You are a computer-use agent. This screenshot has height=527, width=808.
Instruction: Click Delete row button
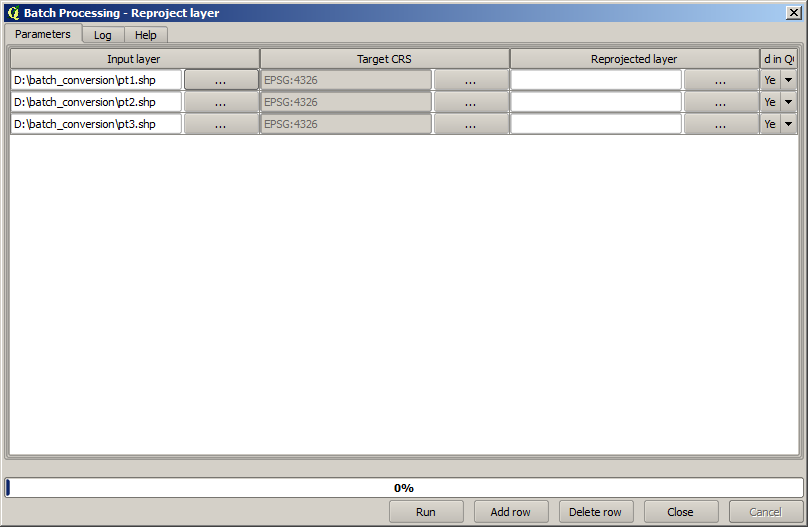pyautogui.click(x=595, y=512)
